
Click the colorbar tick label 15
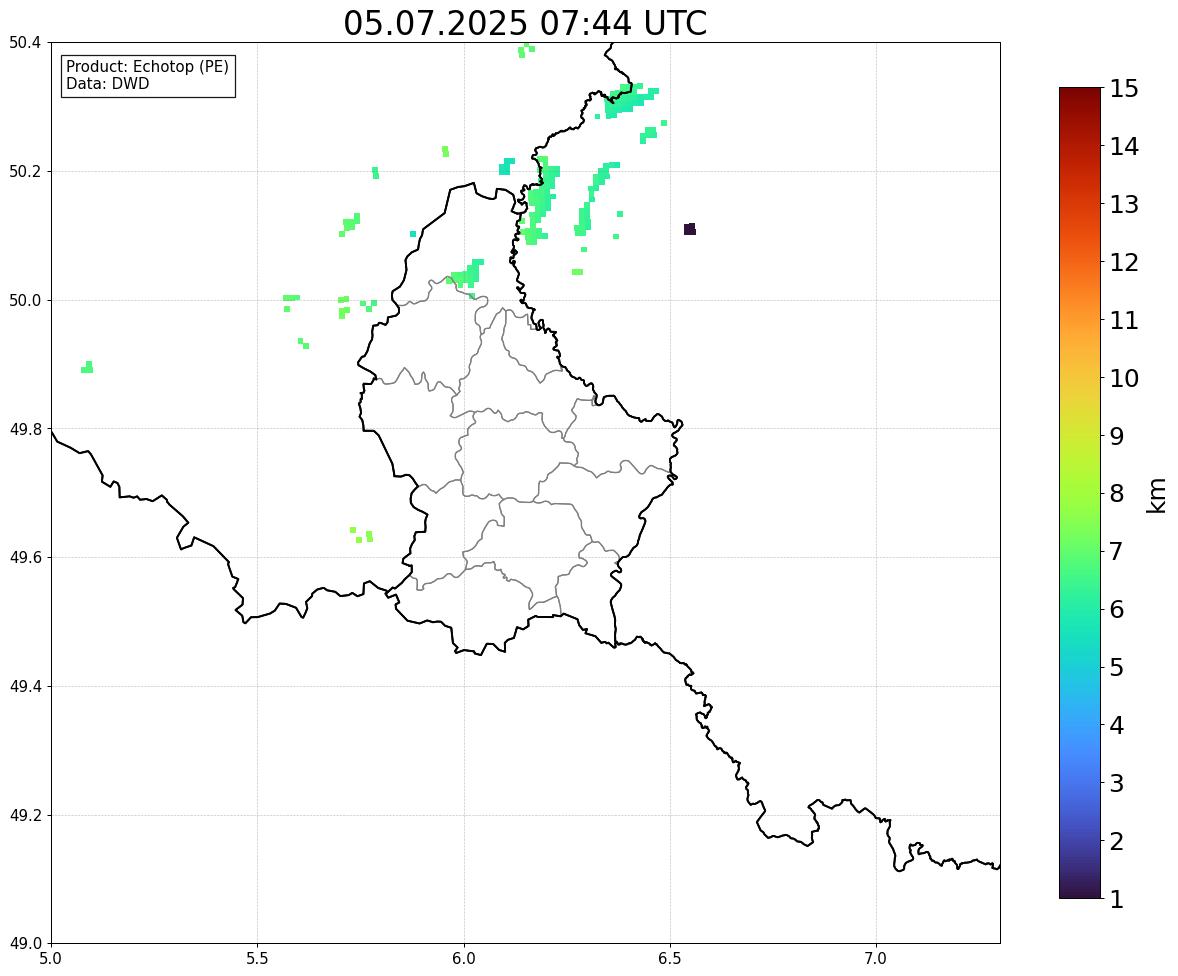(x=1124, y=89)
